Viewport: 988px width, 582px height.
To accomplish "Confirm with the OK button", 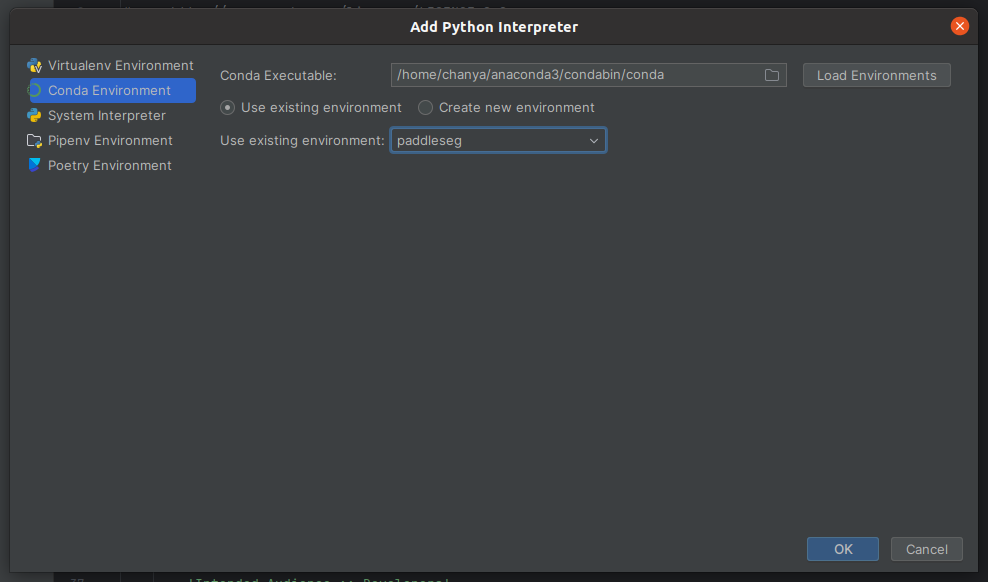I will (843, 549).
